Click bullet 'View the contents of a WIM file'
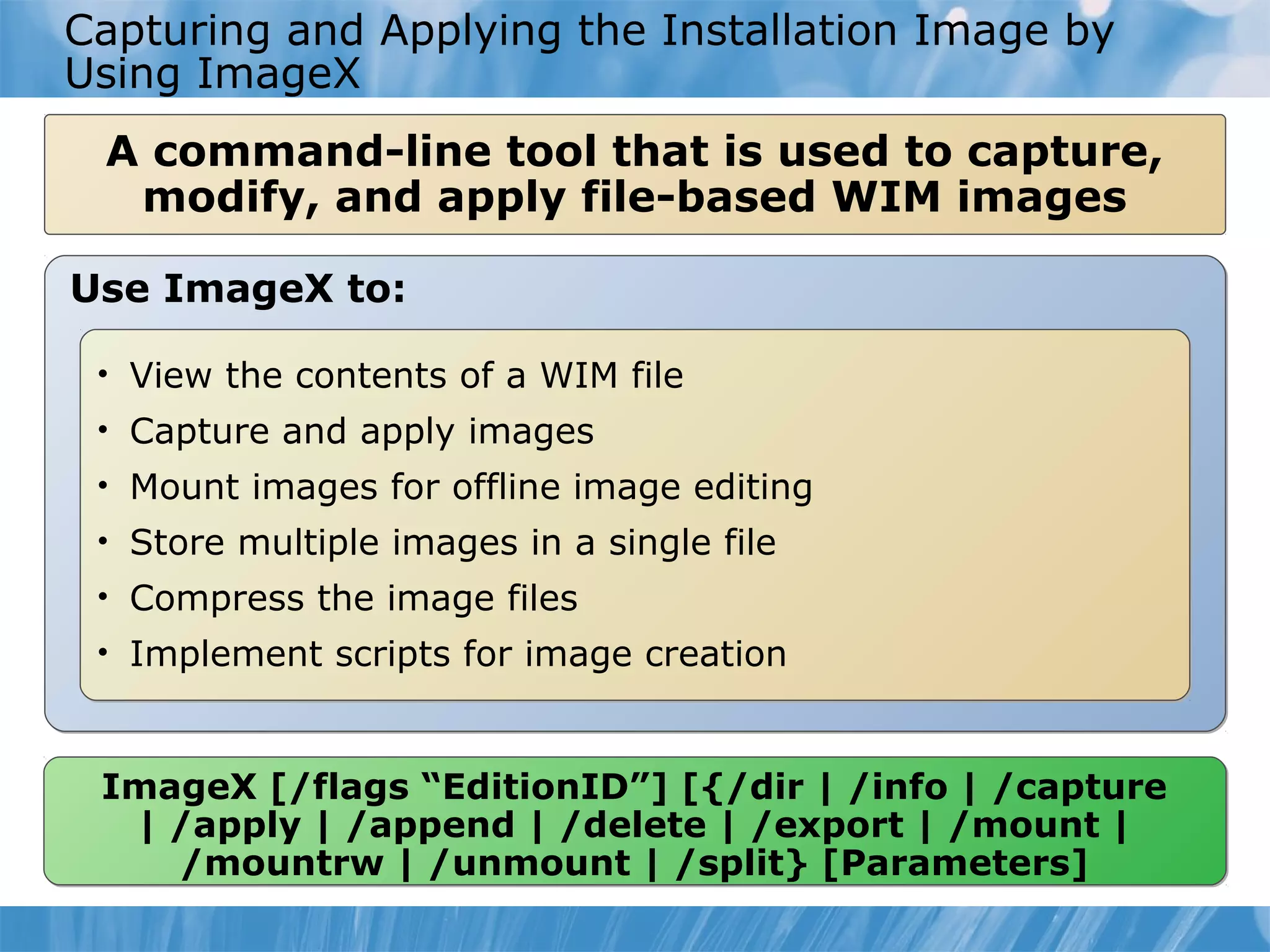 click(x=406, y=376)
